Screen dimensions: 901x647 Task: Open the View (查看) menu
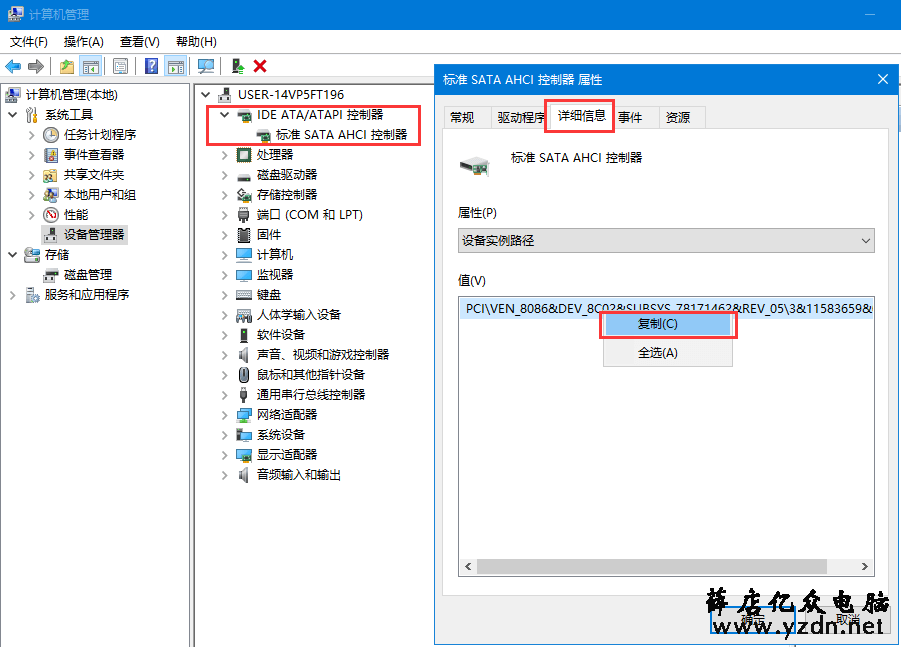pos(139,42)
